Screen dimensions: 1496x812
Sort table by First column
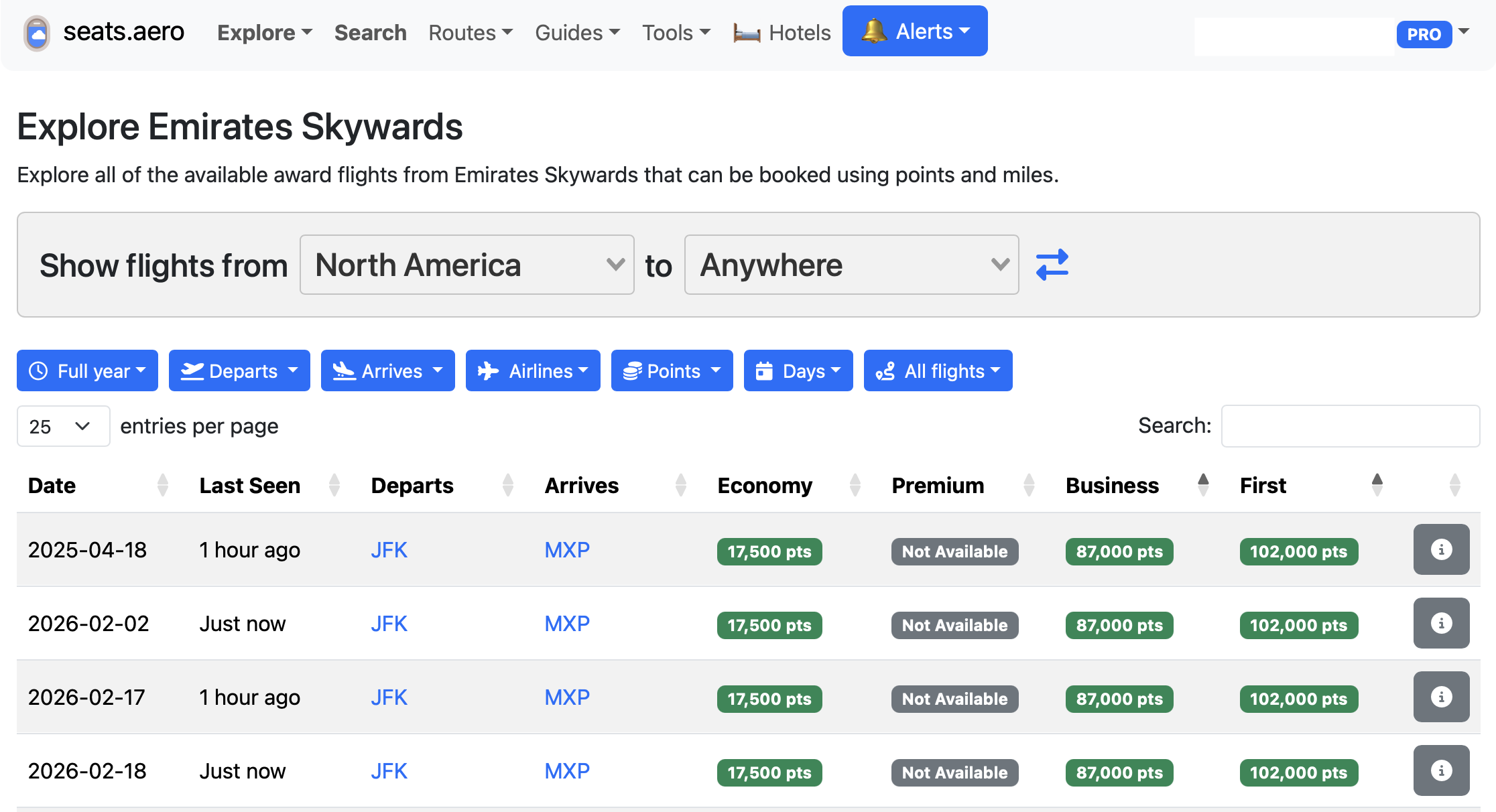(x=1377, y=485)
